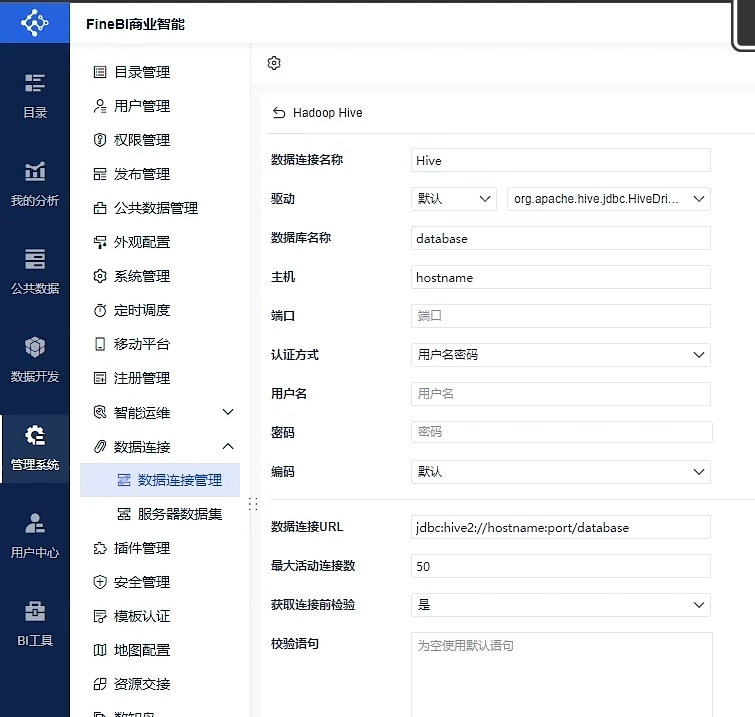Open BI工具 in left rail
Screen dimensions: 755x717
click(35, 624)
